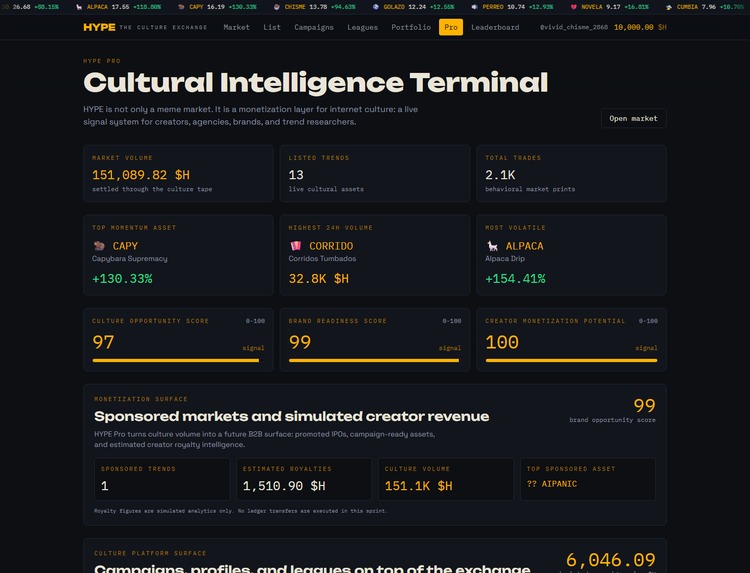Click the 6,046.09 figure in Culture Platform Surface
Viewport: 750px width, 573px height.
[611, 560]
